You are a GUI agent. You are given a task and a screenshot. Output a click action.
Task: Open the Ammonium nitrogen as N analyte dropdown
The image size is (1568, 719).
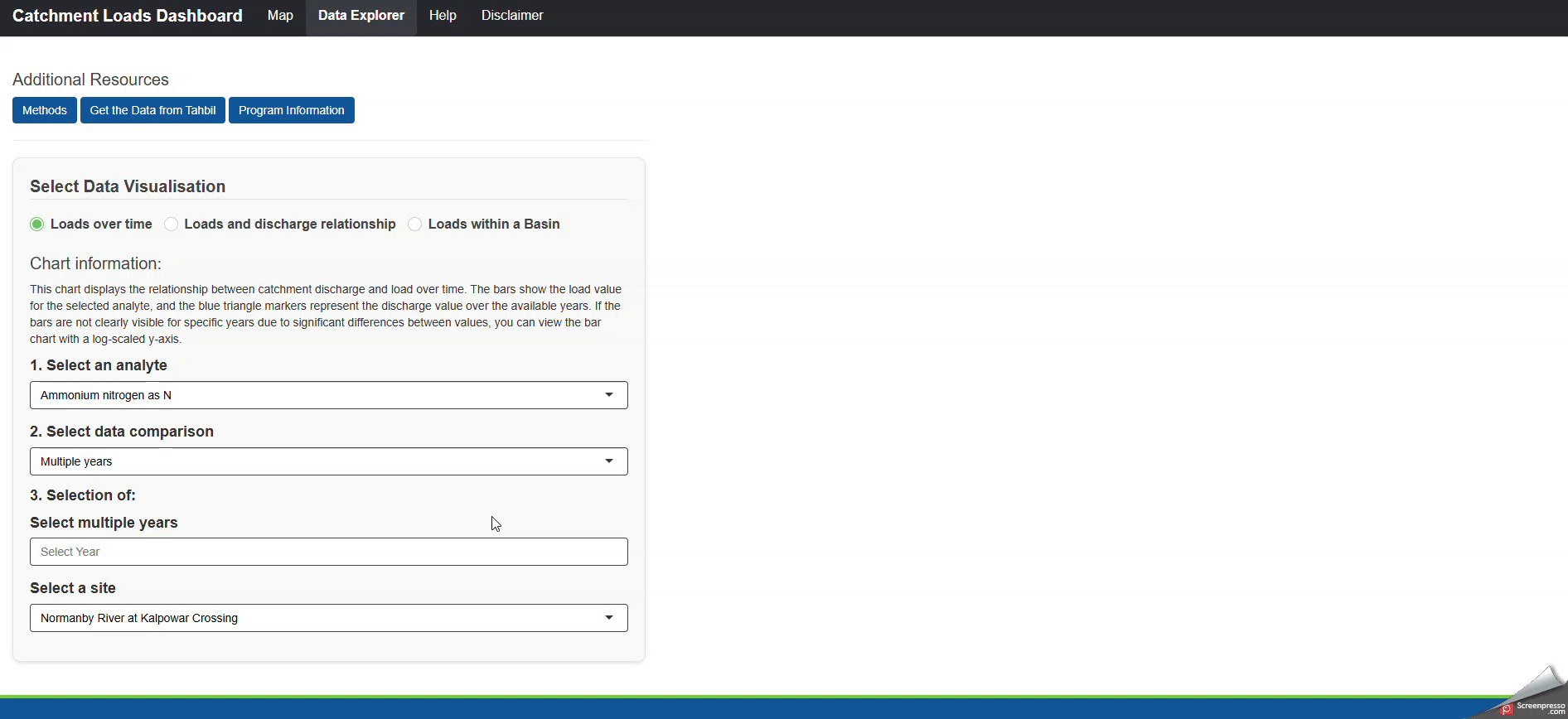click(329, 395)
